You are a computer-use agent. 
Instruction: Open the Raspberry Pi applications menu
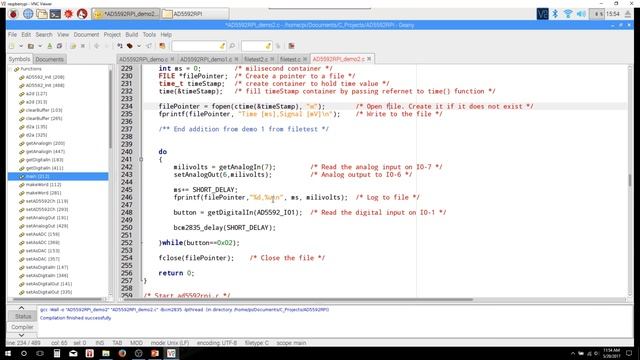13,14
